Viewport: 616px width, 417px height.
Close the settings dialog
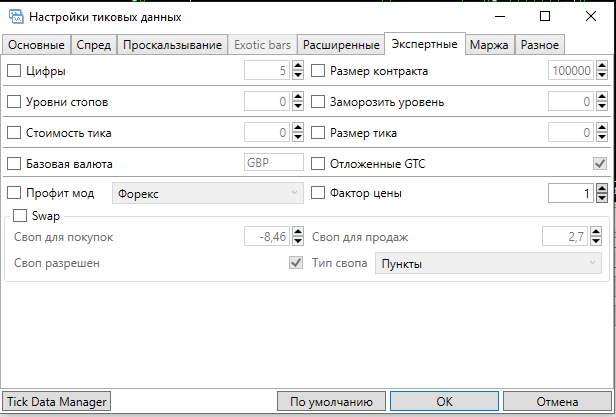point(591,17)
